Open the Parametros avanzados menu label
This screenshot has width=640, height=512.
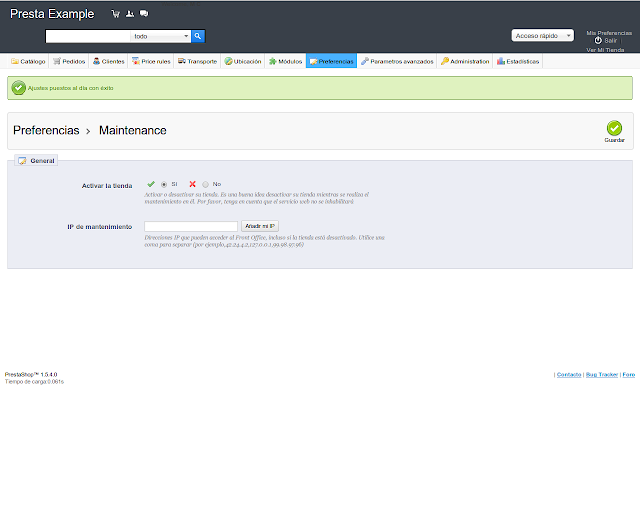point(402,62)
